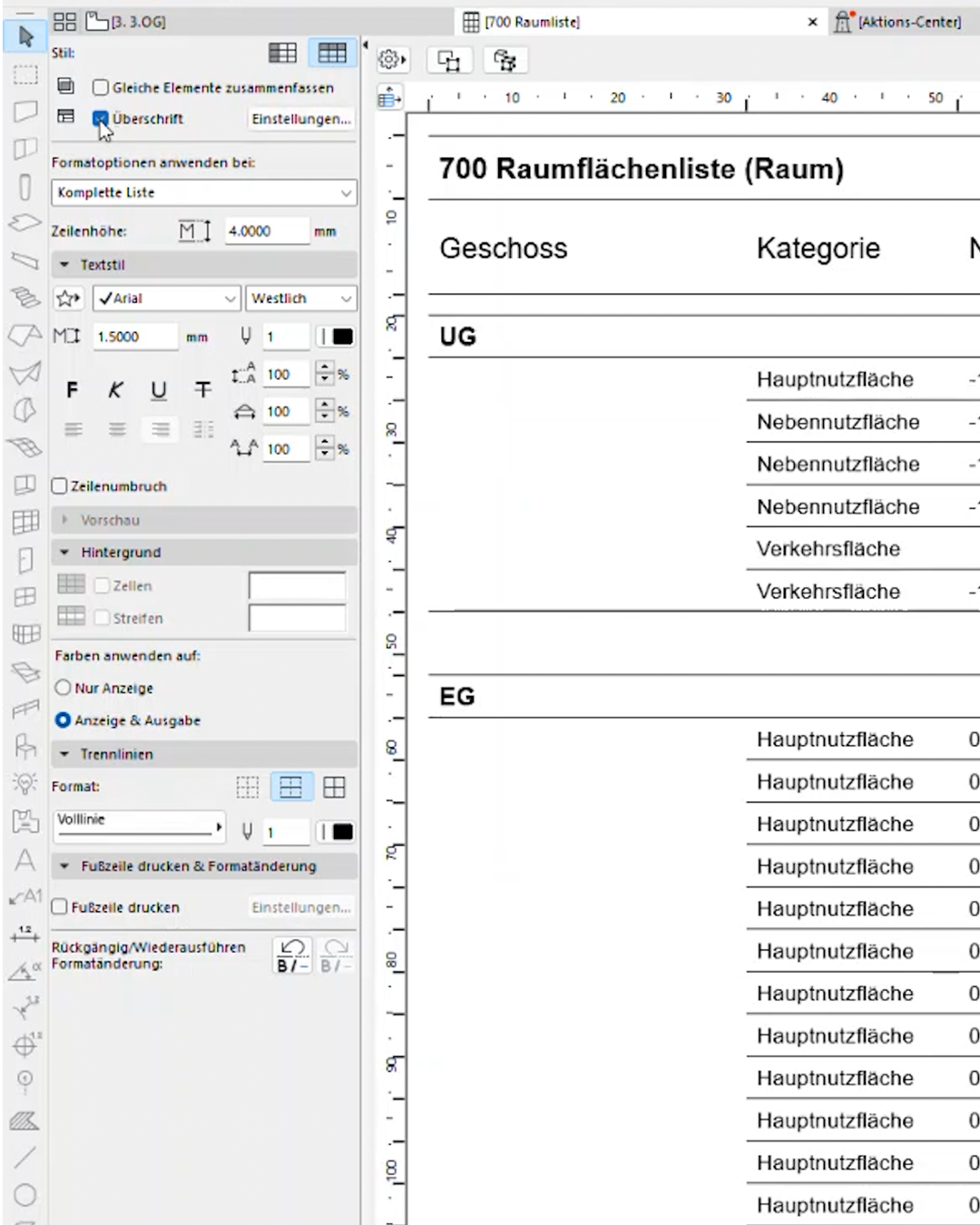The width and height of the screenshot is (980, 1225).
Task: Select the linear Dimension tool
Action: click(x=25, y=933)
